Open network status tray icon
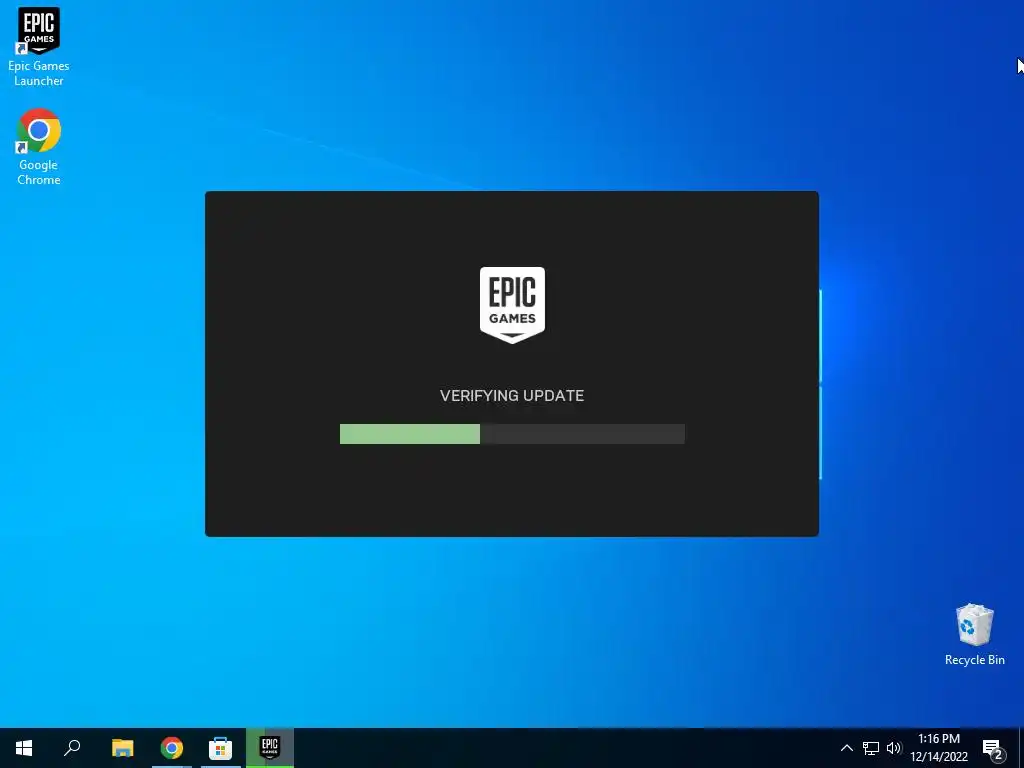 tap(871, 748)
